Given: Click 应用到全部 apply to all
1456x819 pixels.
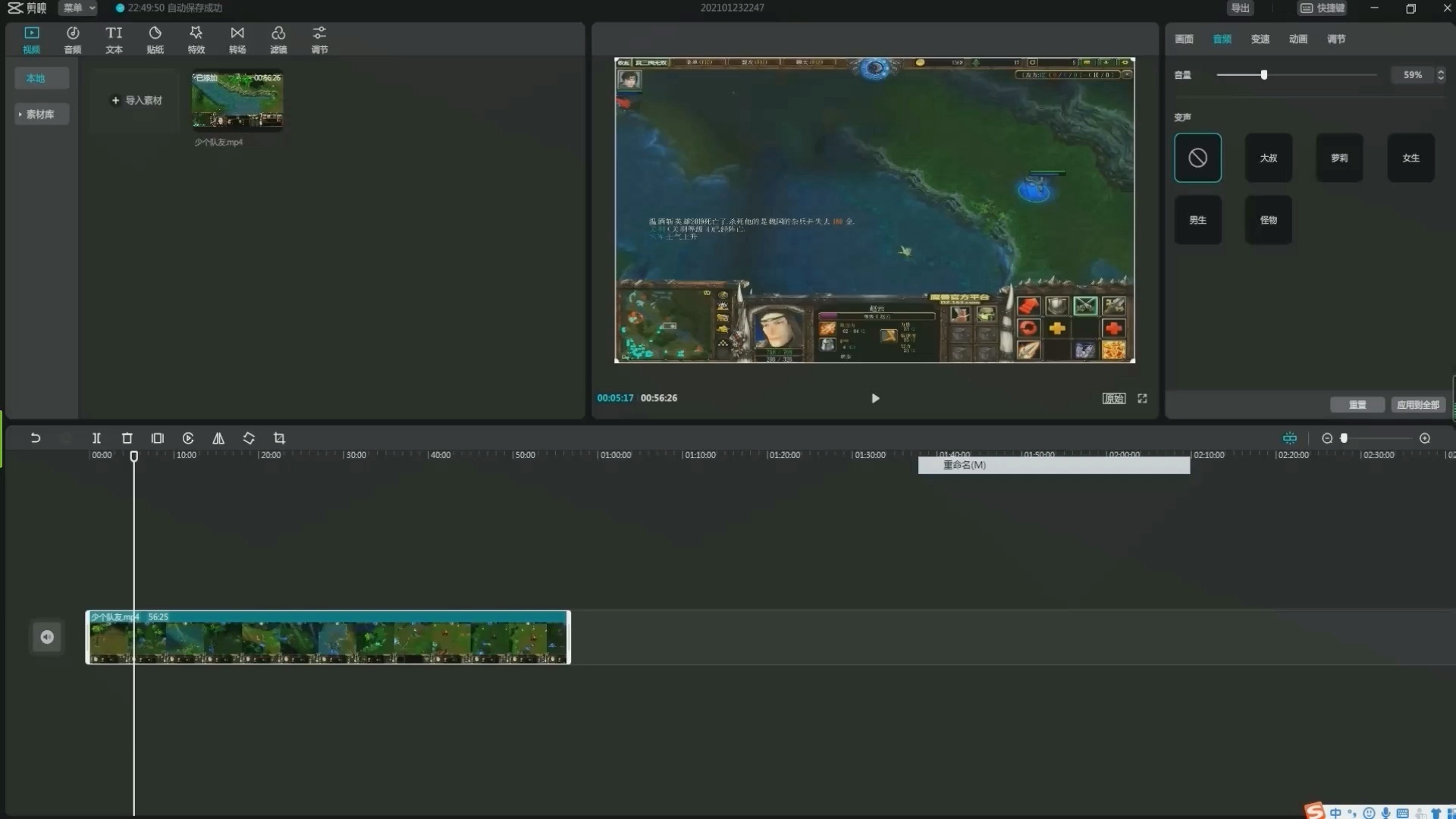Looking at the screenshot, I should pos(1418,405).
